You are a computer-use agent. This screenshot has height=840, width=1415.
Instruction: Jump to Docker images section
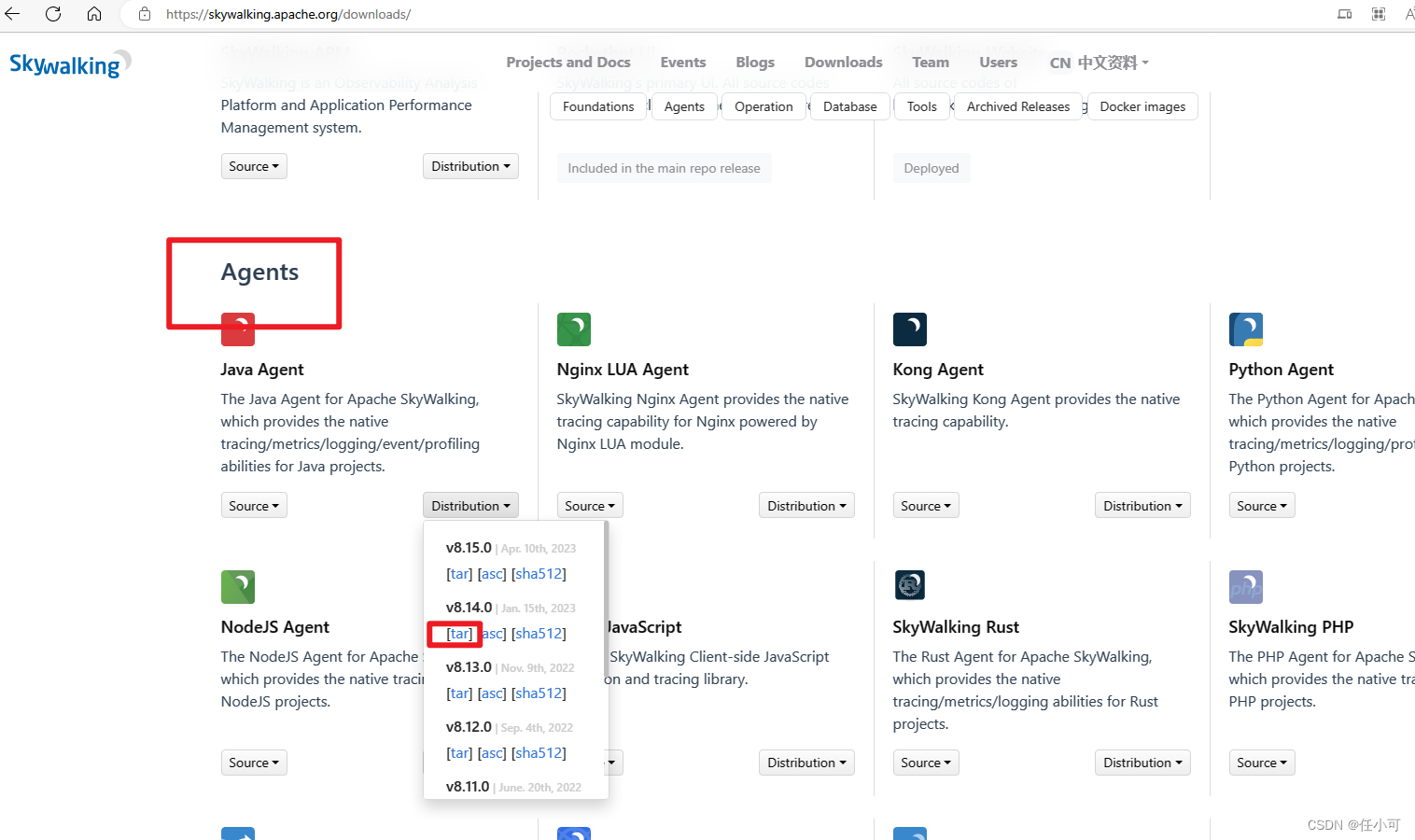click(1142, 106)
